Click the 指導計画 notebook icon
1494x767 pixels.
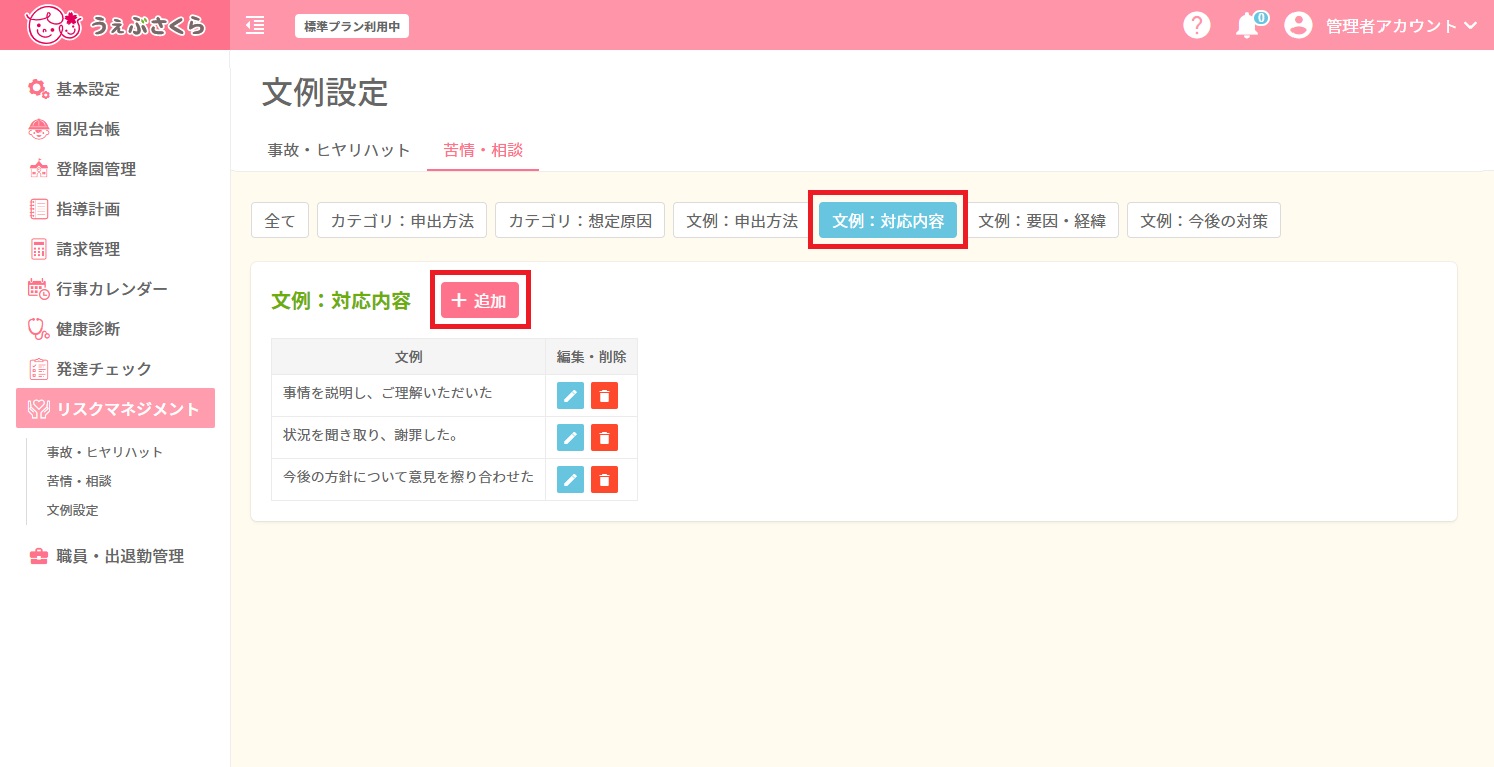pyautogui.click(x=38, y=209)
